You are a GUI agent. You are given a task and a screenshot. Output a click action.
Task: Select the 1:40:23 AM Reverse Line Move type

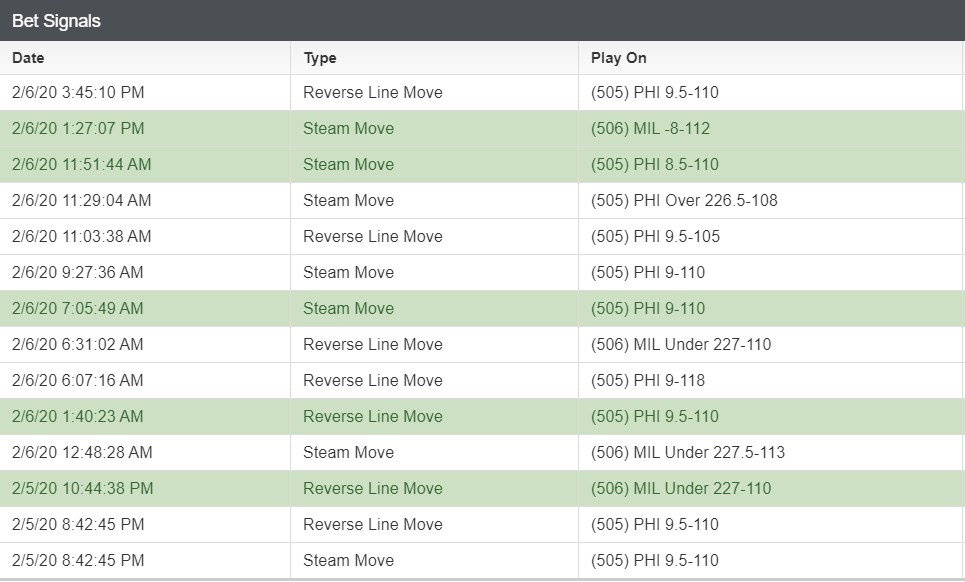pyautogui.click(x=373, y=417)
